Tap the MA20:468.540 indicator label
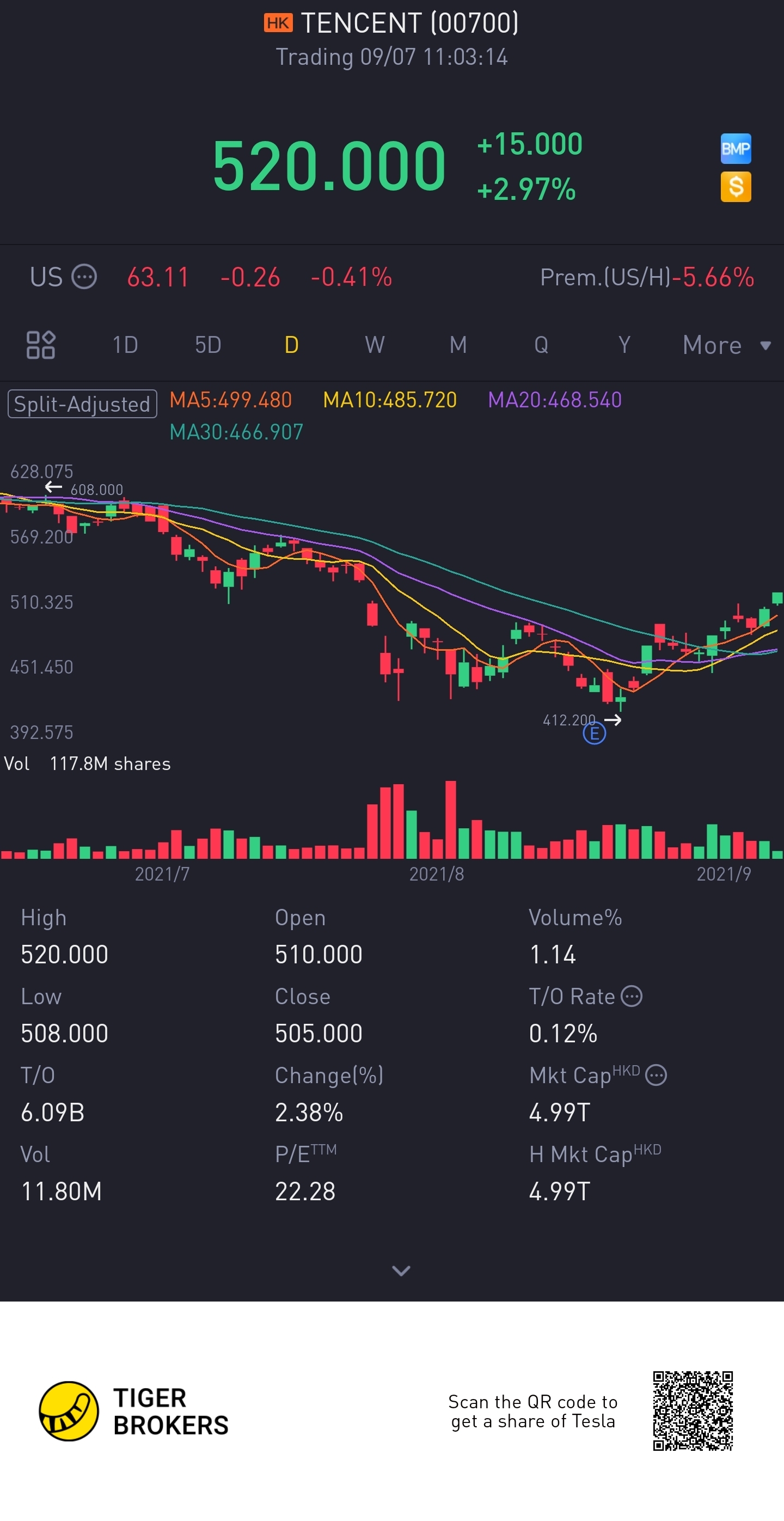The width and height of the screenshot is (784, 1521). (x=554, y=400)
